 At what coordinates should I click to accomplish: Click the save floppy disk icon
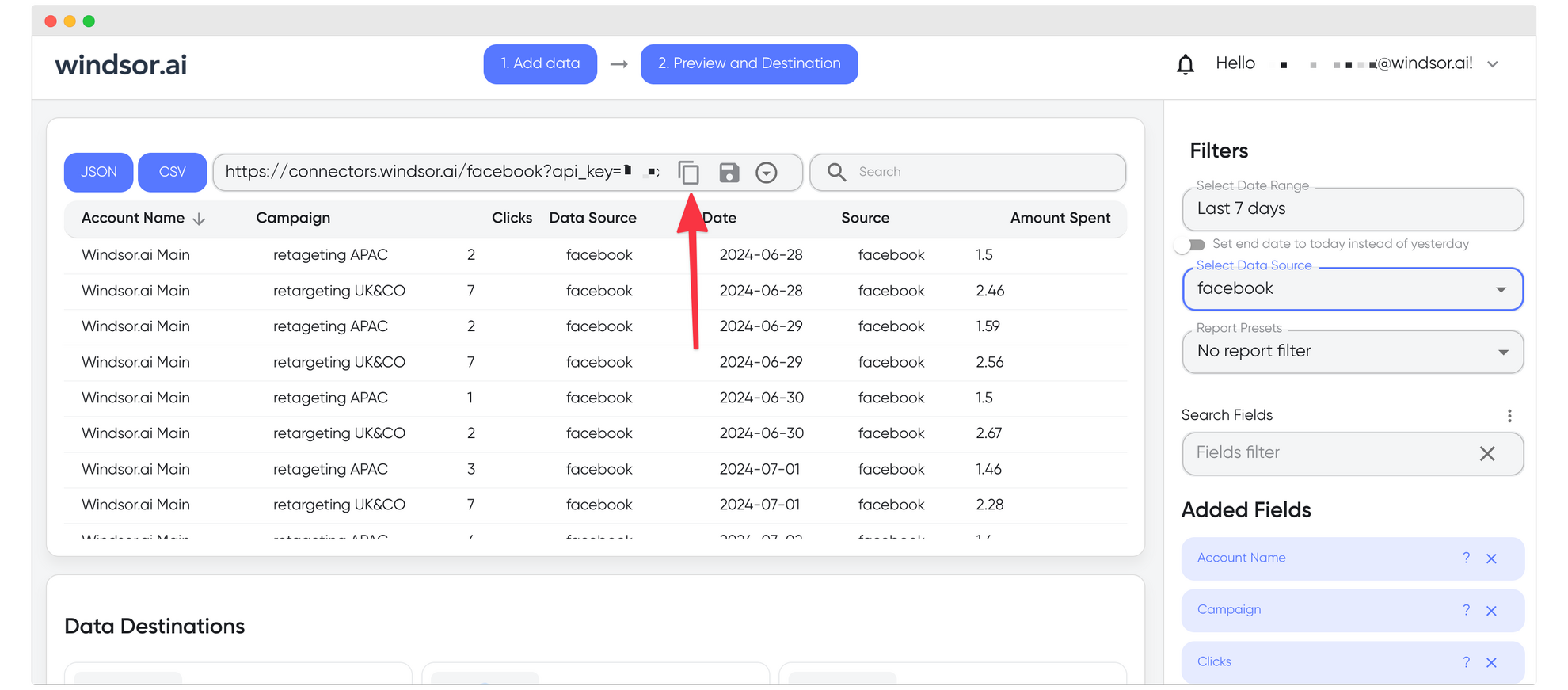coord(729,172)
